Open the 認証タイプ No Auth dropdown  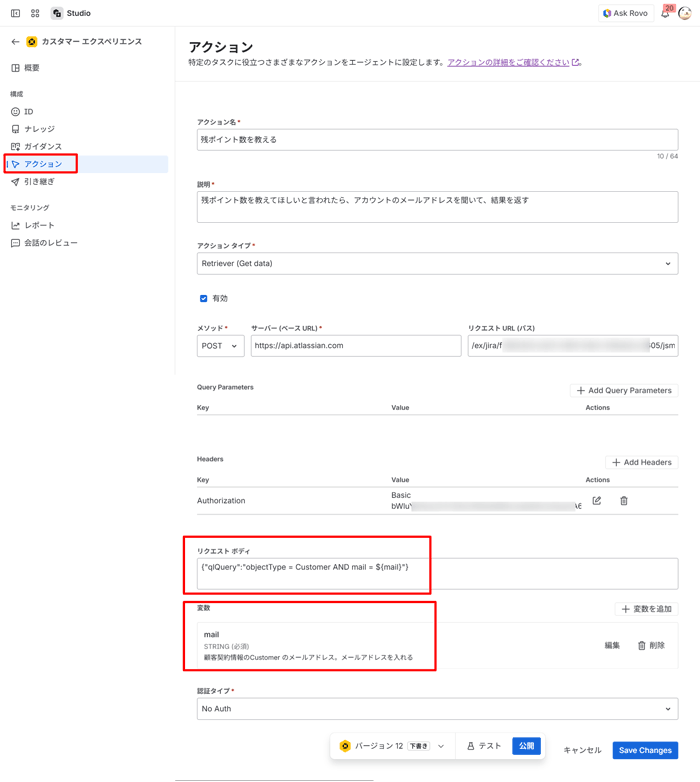(x=437, y=709)
